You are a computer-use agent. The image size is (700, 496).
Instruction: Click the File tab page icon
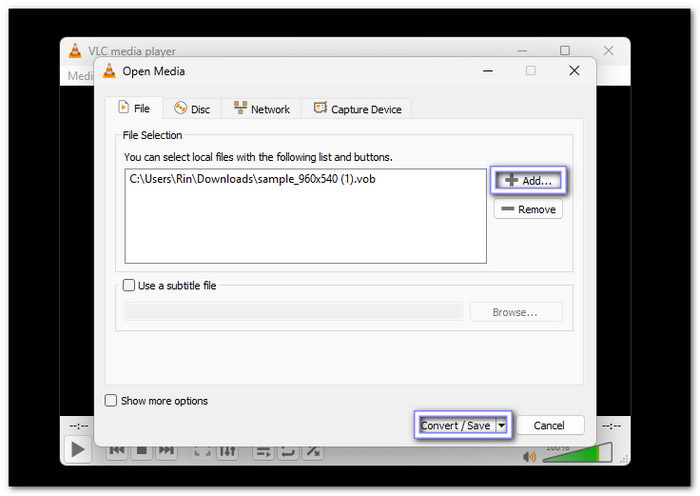[123, 108]
